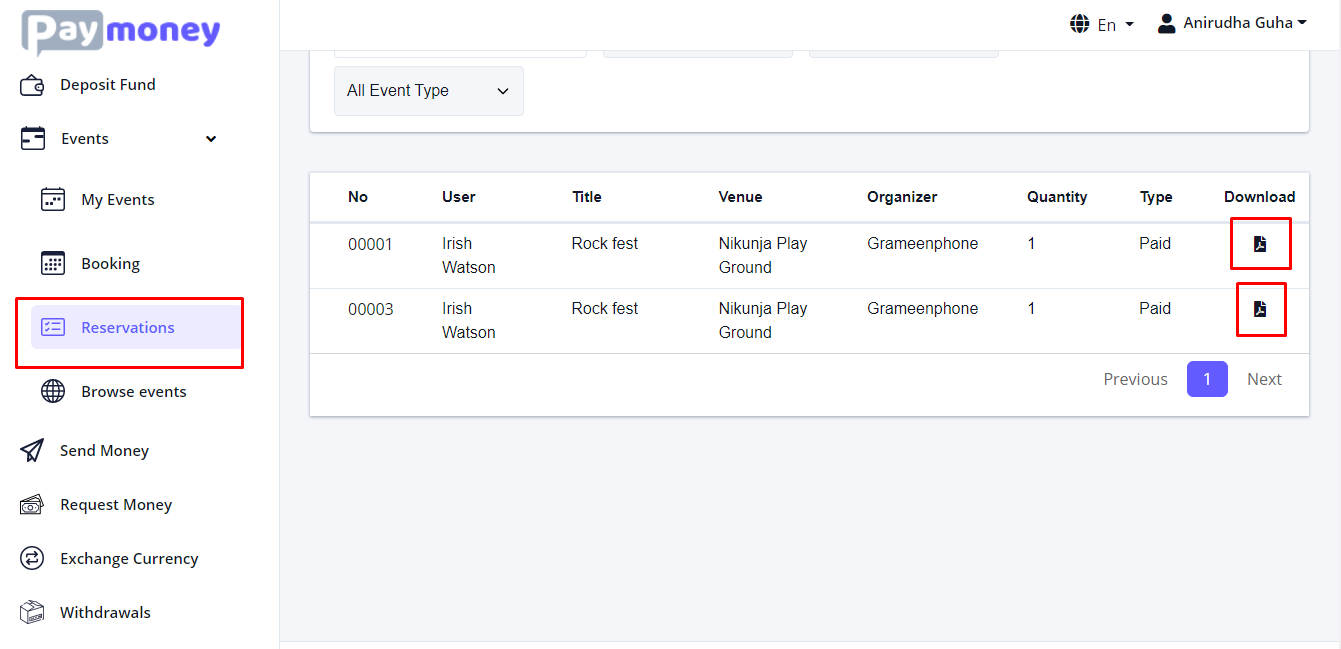1341x649 pixels.
Task: Click the Deposit Fund wallet icon
Action: [32, 85]
